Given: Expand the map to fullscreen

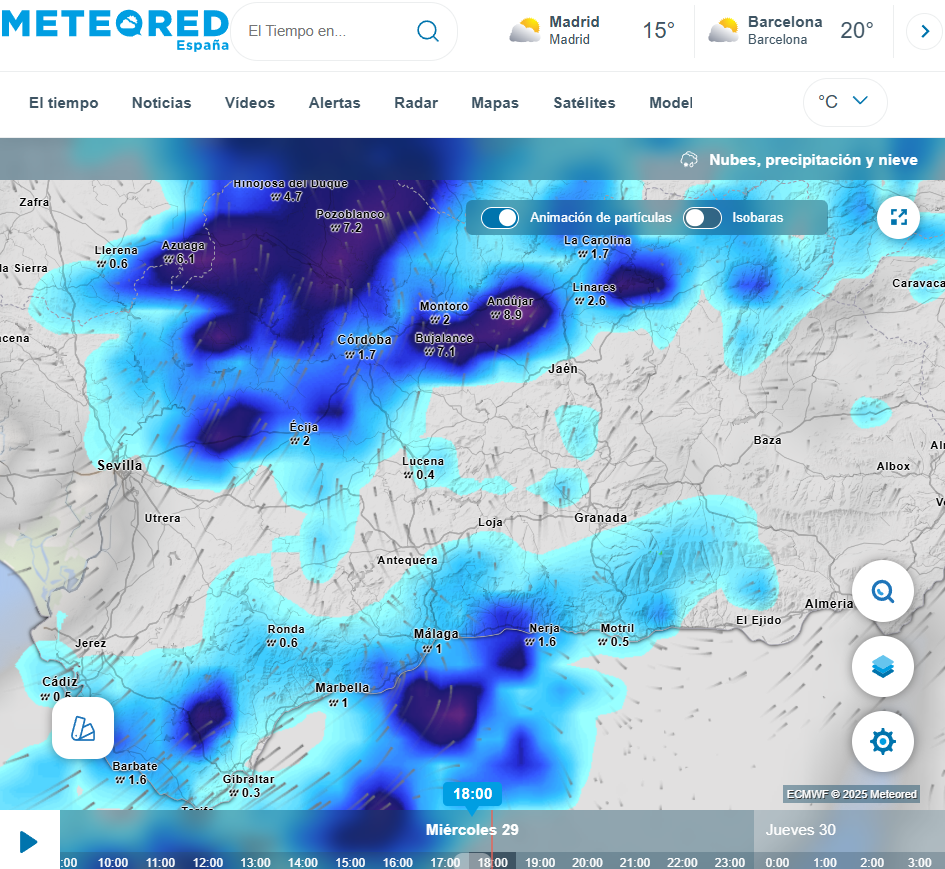Looking at the screenshot, I should pos(898,217).
